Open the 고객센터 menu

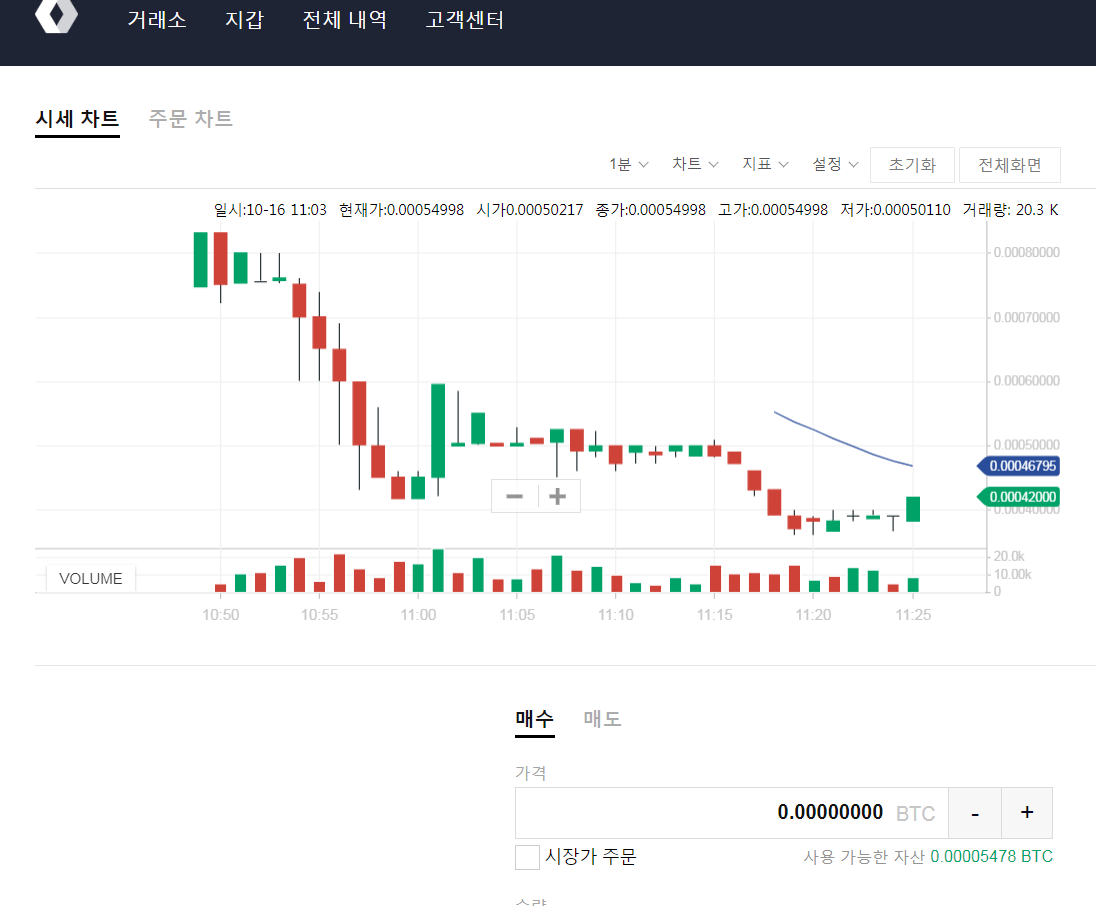[465, 20]
